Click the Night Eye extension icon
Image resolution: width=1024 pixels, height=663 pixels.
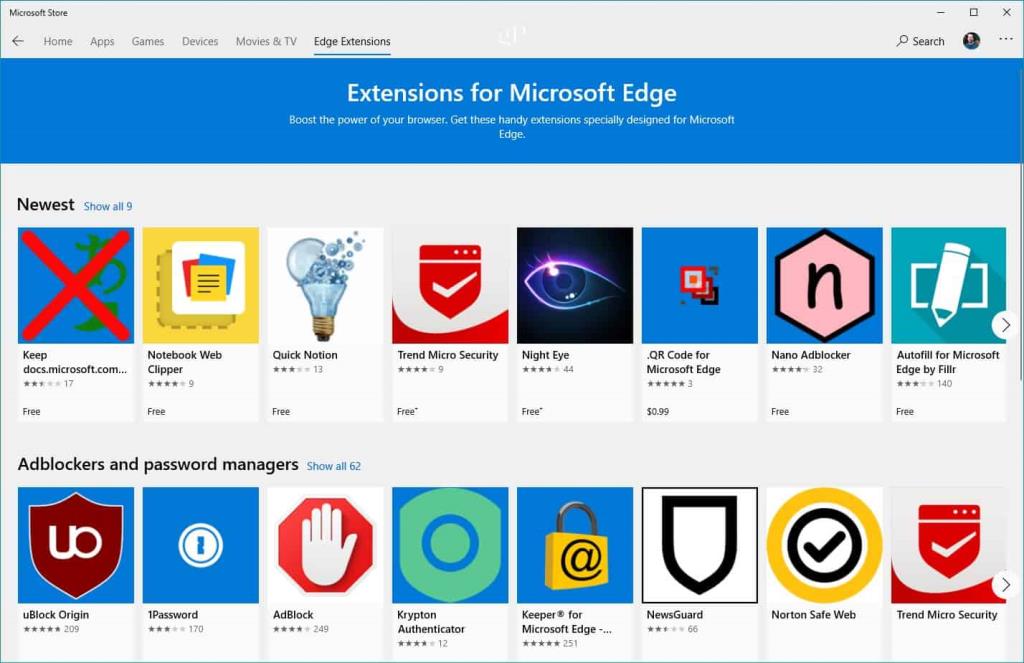point(575,285)
